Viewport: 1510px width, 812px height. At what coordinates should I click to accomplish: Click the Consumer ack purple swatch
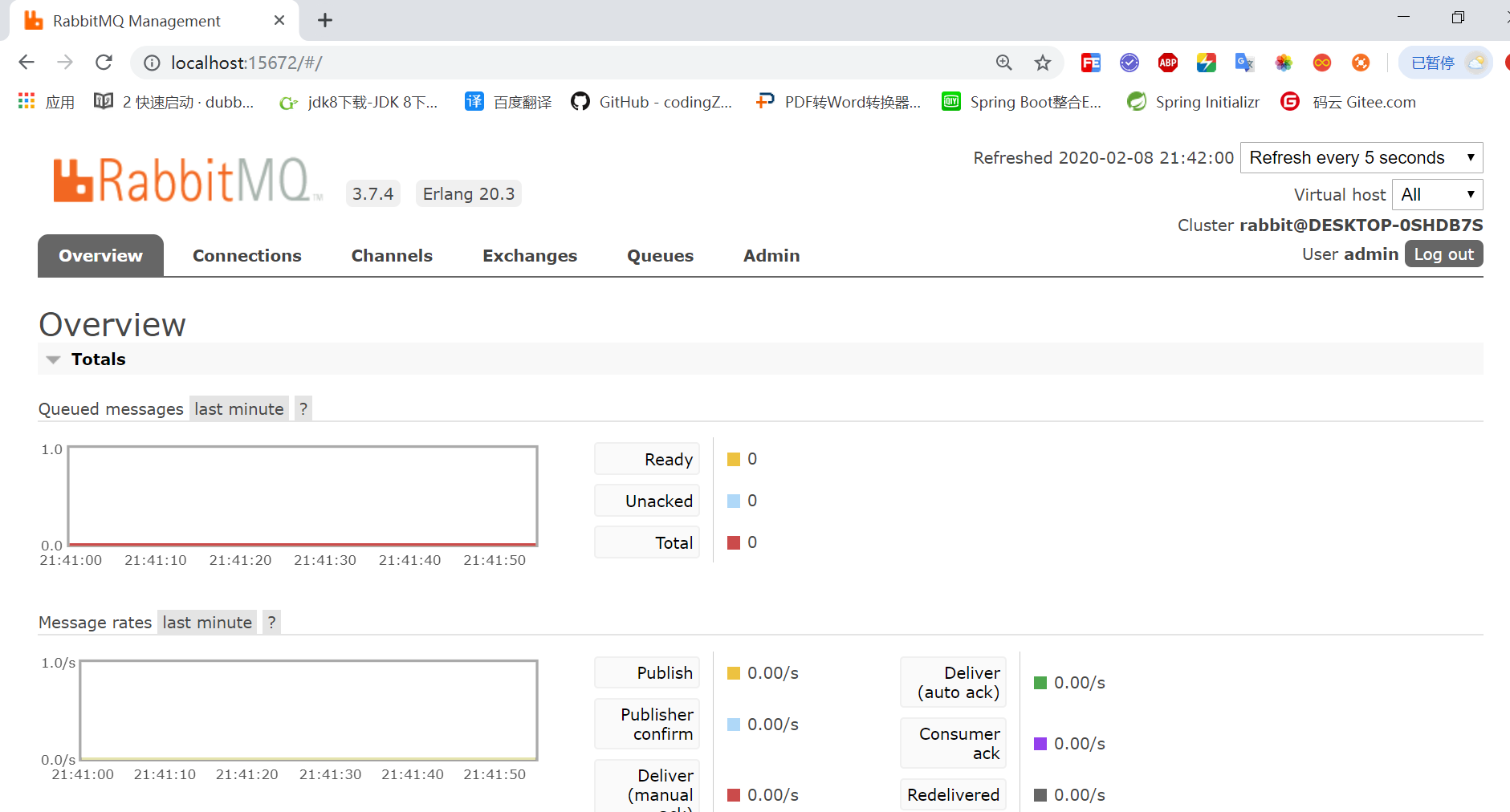1040,744
